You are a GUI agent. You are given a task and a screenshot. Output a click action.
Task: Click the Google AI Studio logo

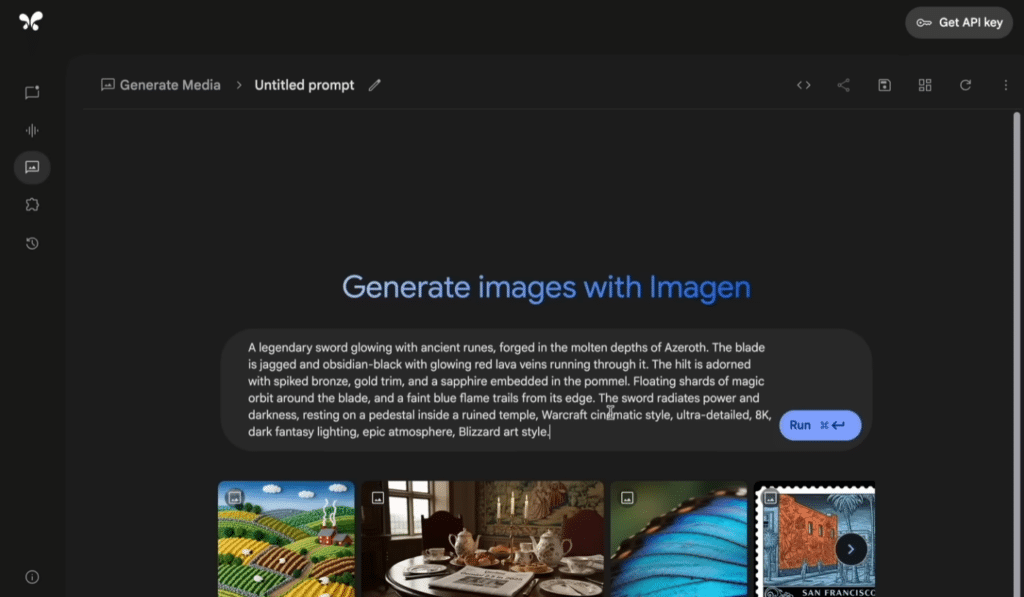(31, 21)
